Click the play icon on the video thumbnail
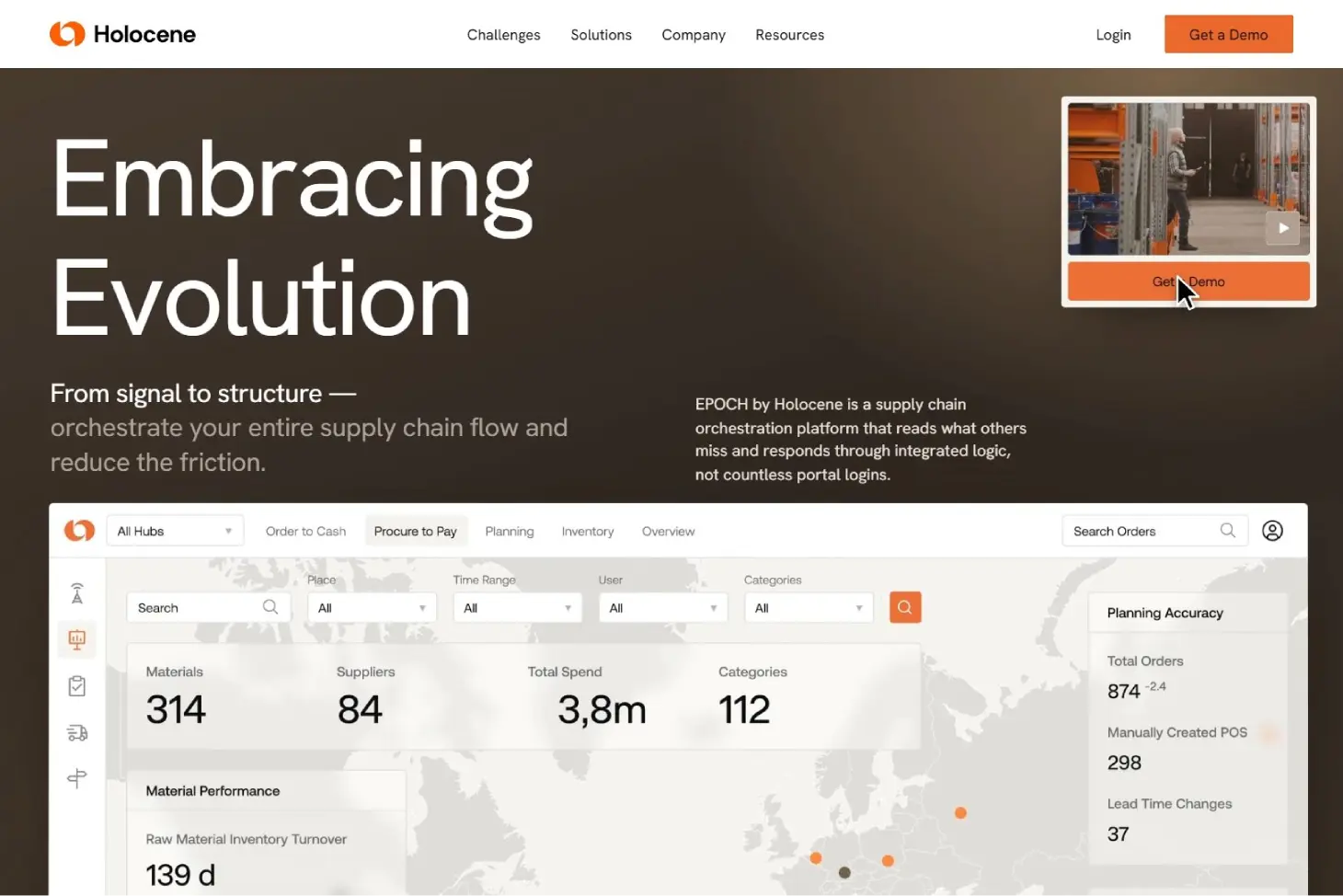Image resolution: width=1343 pixels, height=896 pixels. click(x=1282, y=227)
